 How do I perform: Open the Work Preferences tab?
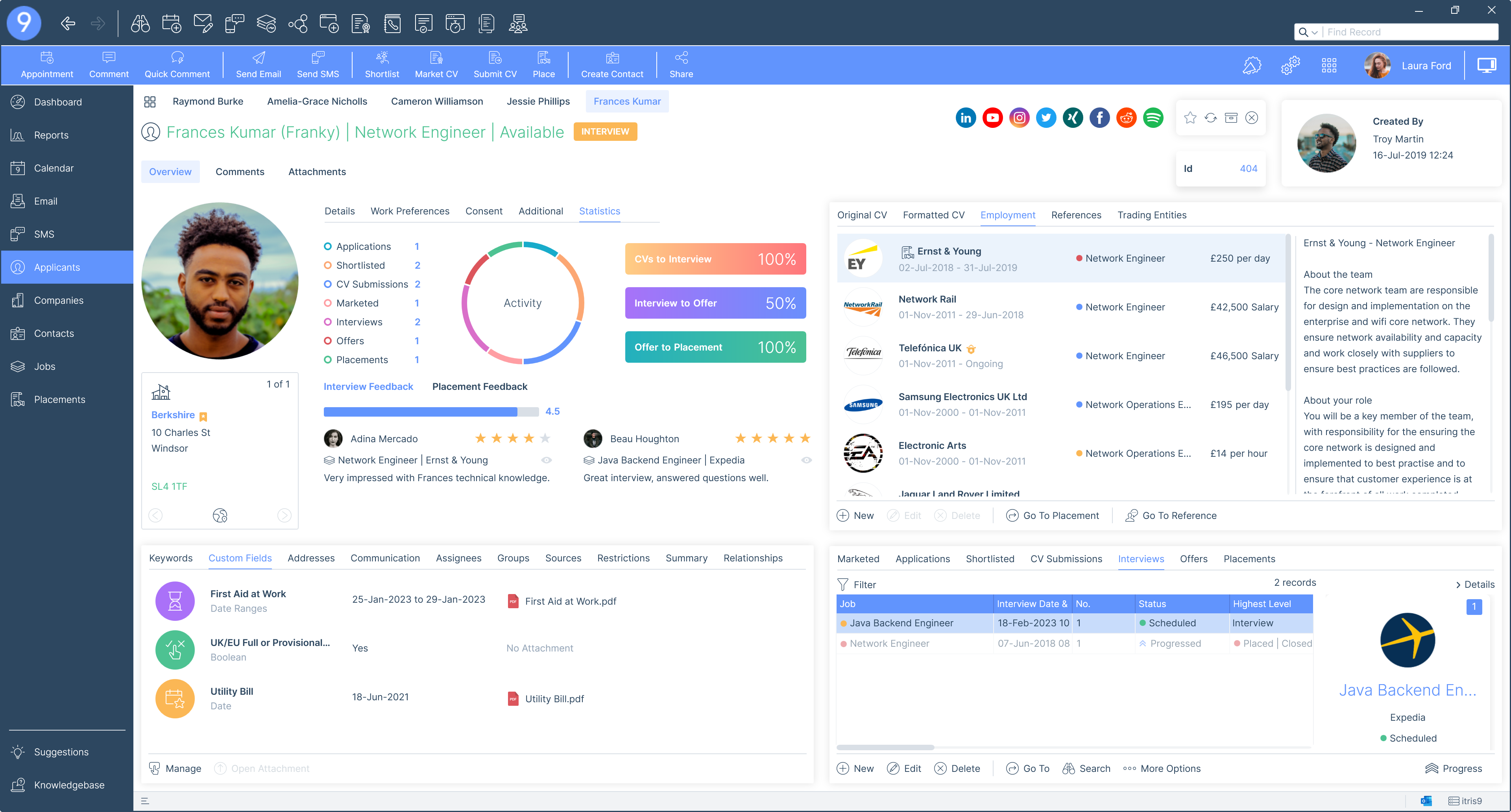coord(409,211)
